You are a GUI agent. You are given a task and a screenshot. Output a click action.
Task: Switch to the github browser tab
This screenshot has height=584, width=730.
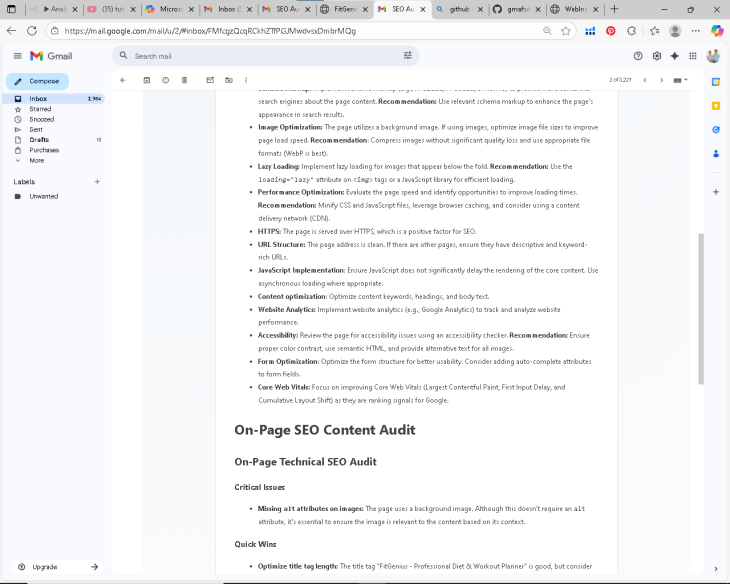[461, 9]
